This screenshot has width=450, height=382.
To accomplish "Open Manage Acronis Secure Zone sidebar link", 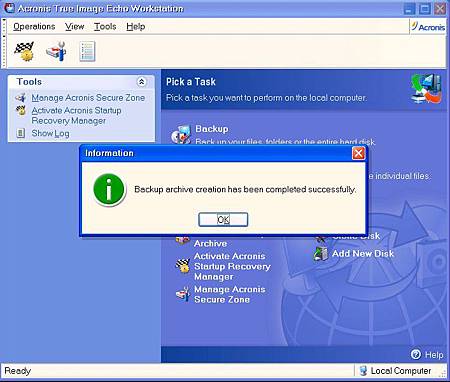I will (88, 98).
